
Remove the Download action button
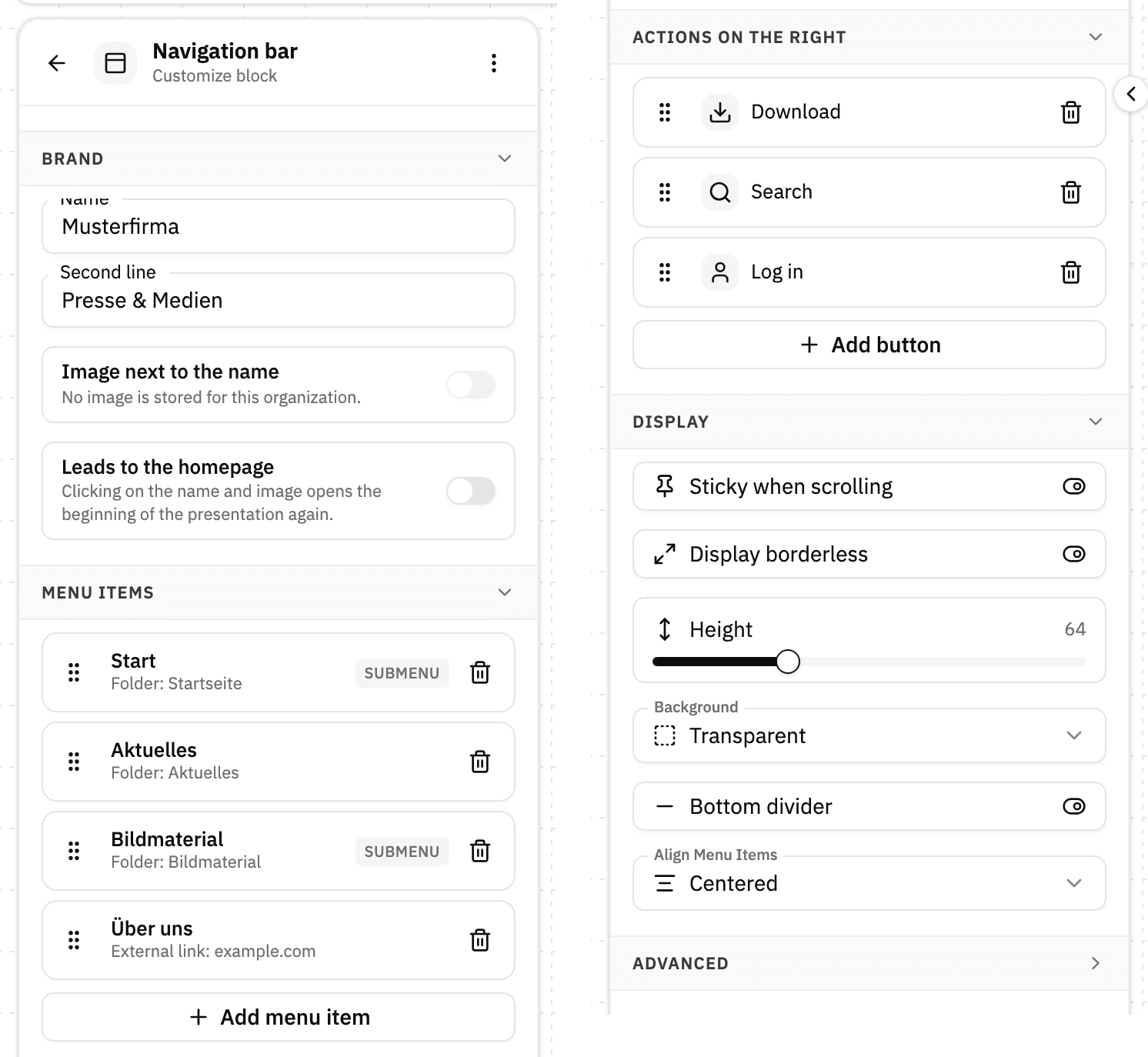[x=1071, y=112]
